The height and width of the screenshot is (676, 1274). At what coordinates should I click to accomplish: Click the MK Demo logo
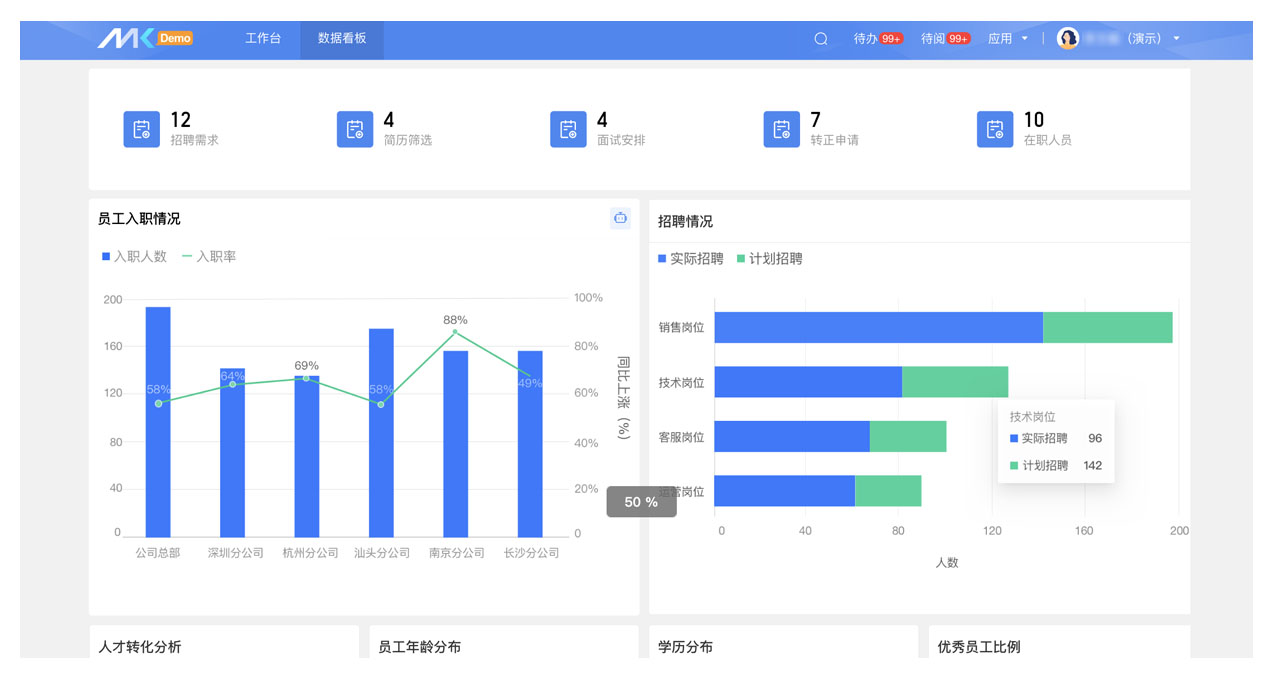point(144,39)
